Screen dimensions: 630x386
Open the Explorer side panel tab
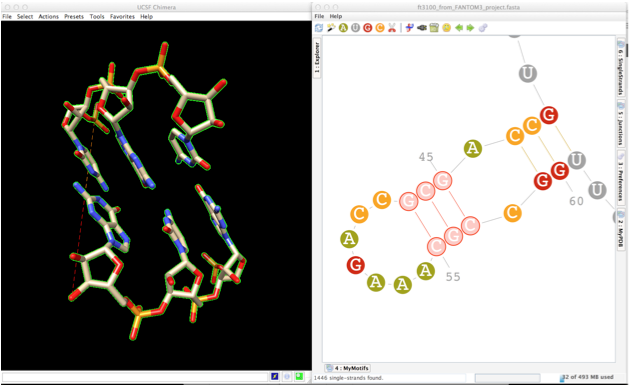pos(317,57)
